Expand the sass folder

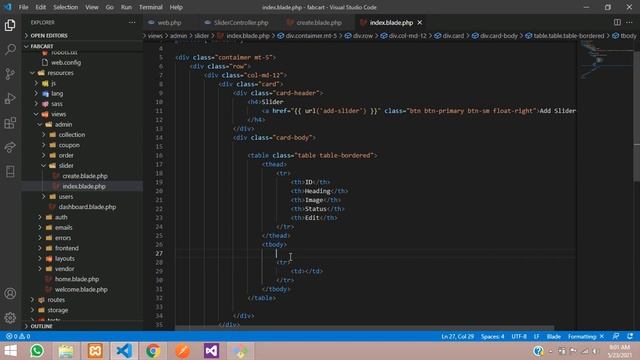(x=57, y=104)
